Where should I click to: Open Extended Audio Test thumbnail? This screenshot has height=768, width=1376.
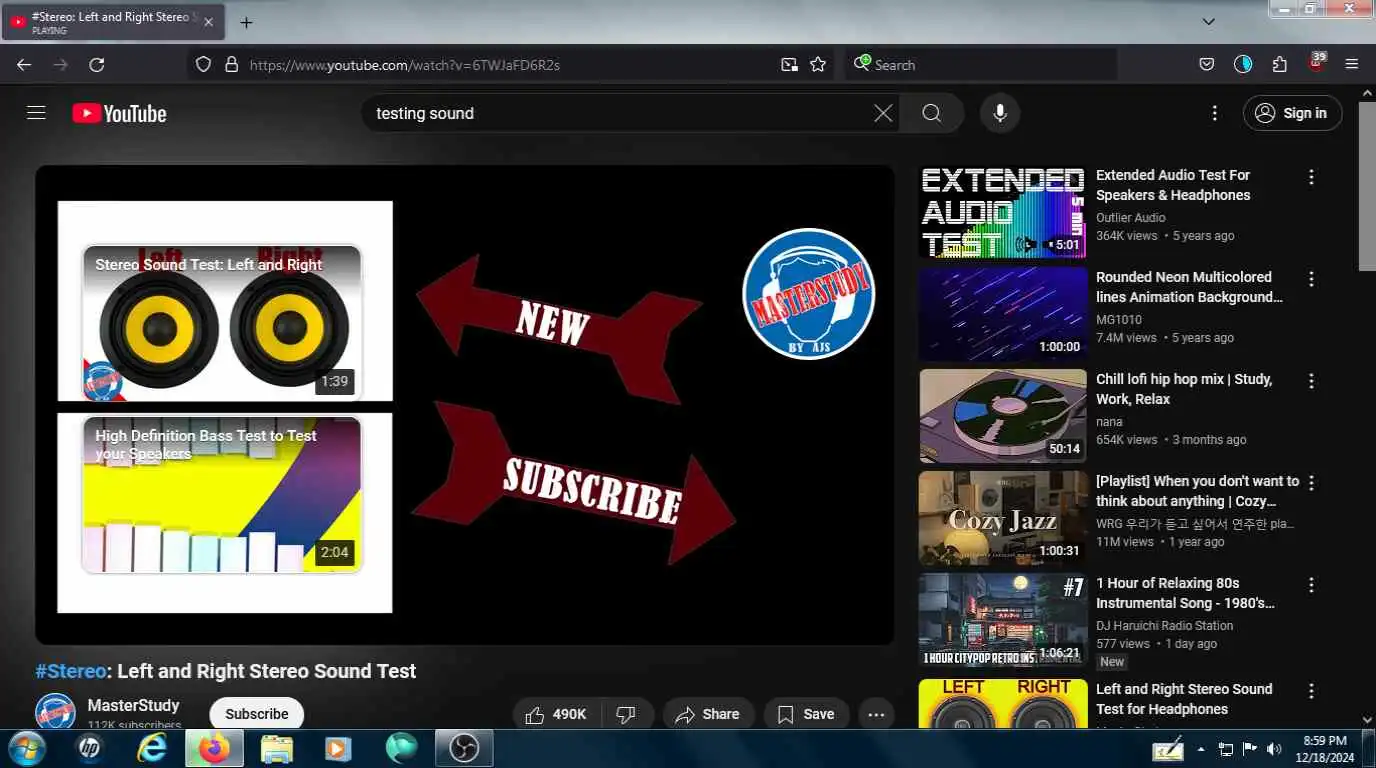point(1003,212)
